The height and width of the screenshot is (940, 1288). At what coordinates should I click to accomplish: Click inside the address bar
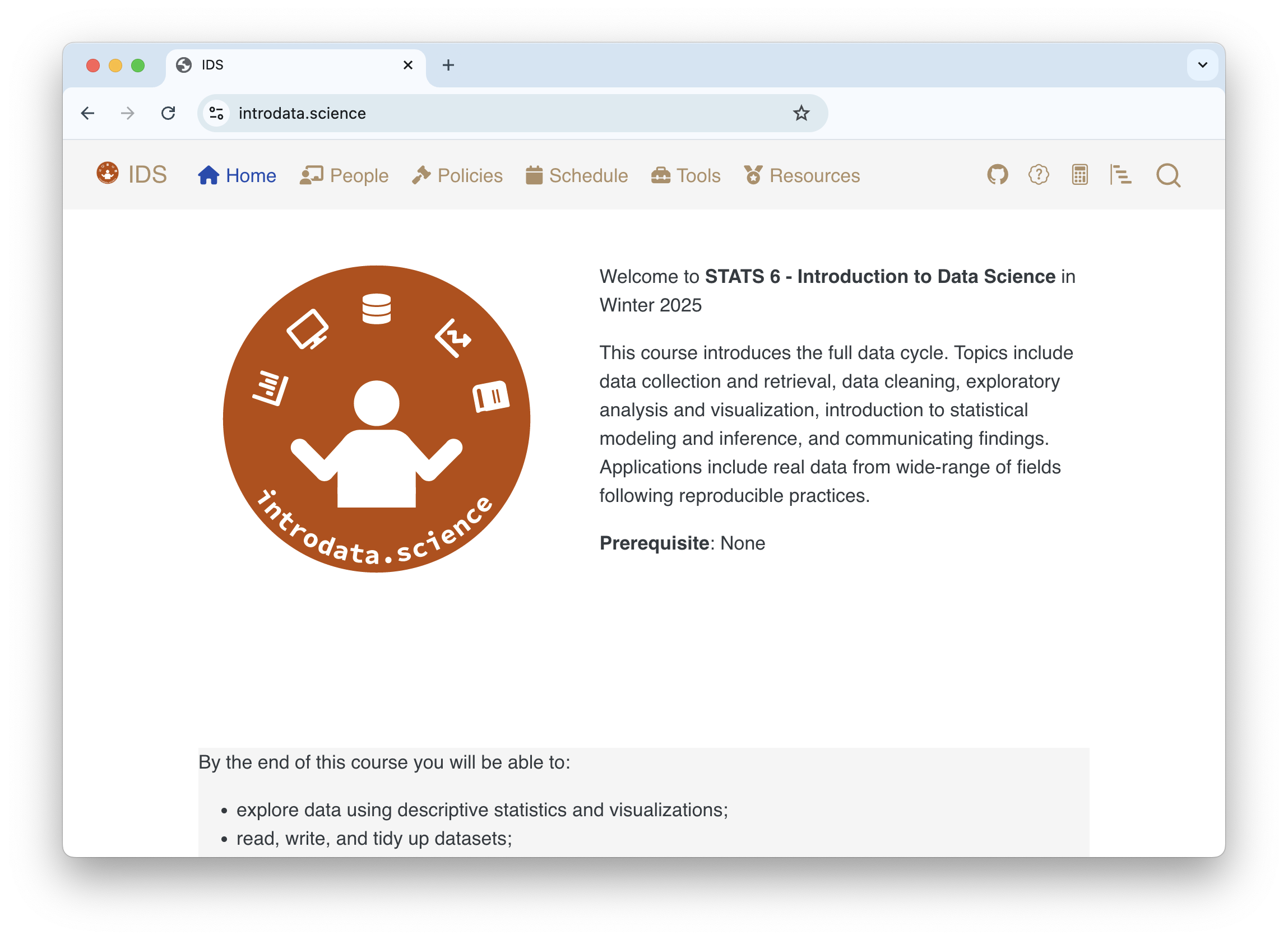click(512, 113)
